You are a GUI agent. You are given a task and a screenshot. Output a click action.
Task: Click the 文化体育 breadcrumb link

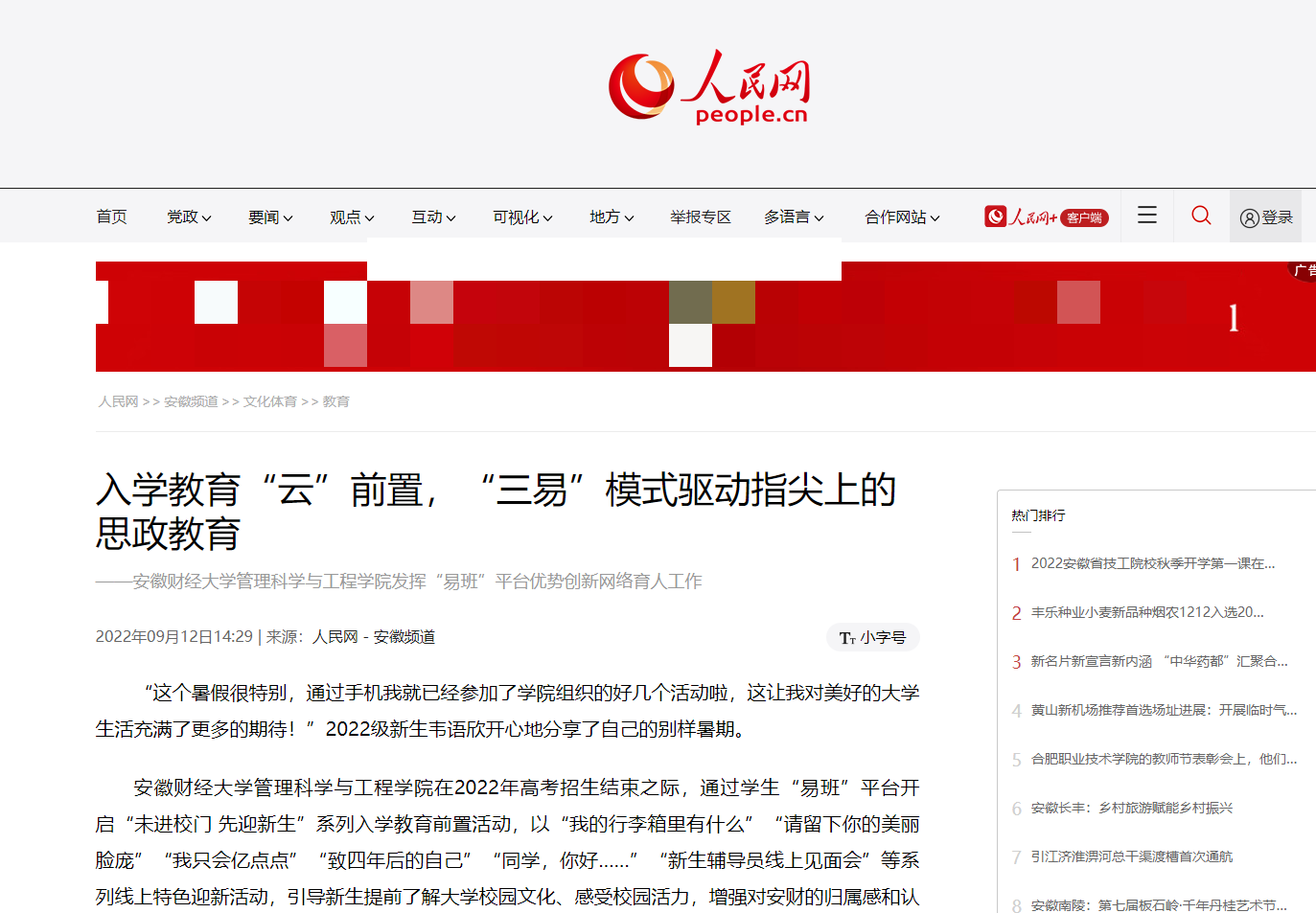[269, 401]
